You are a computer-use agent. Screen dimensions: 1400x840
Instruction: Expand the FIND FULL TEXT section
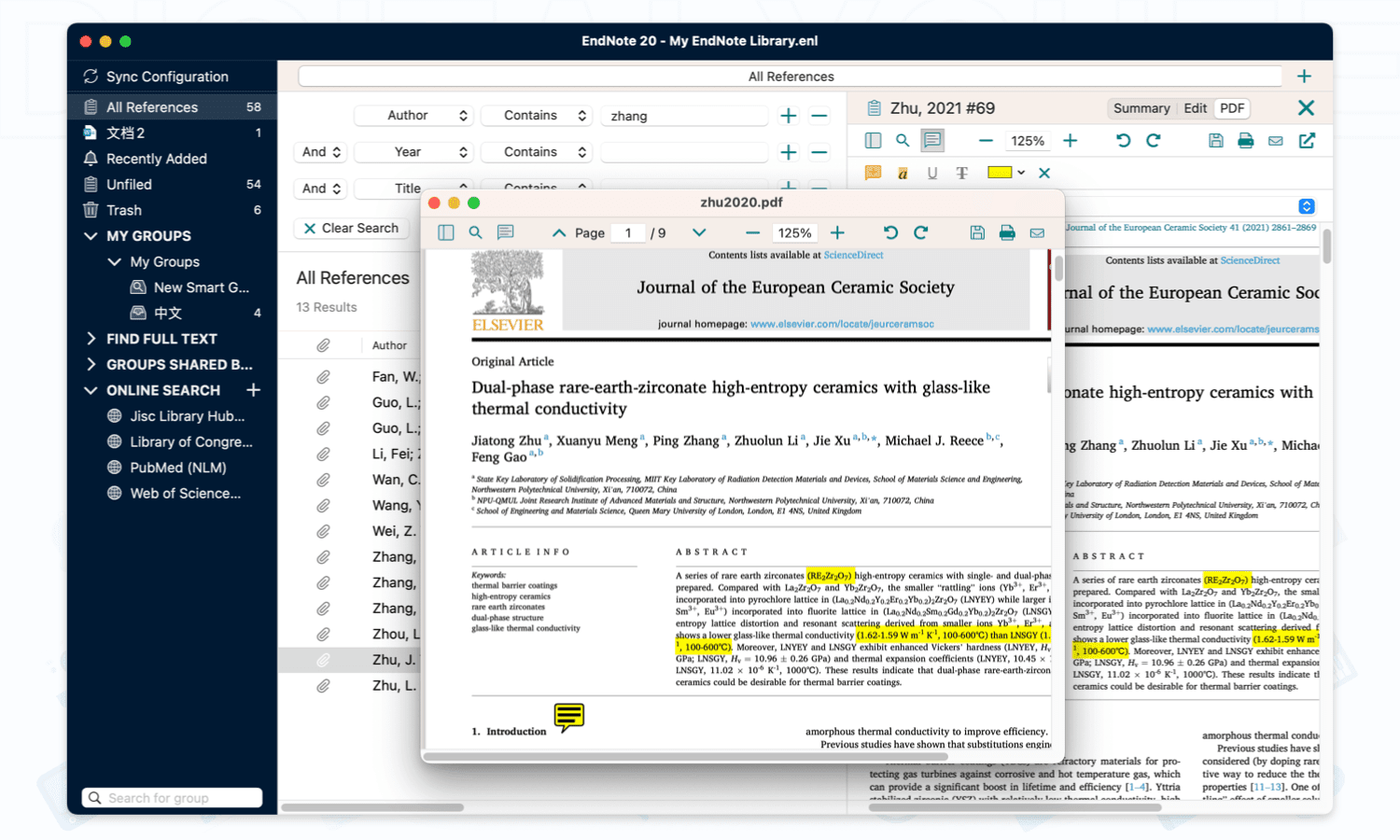pyautogui.click(x=91, y=338)
